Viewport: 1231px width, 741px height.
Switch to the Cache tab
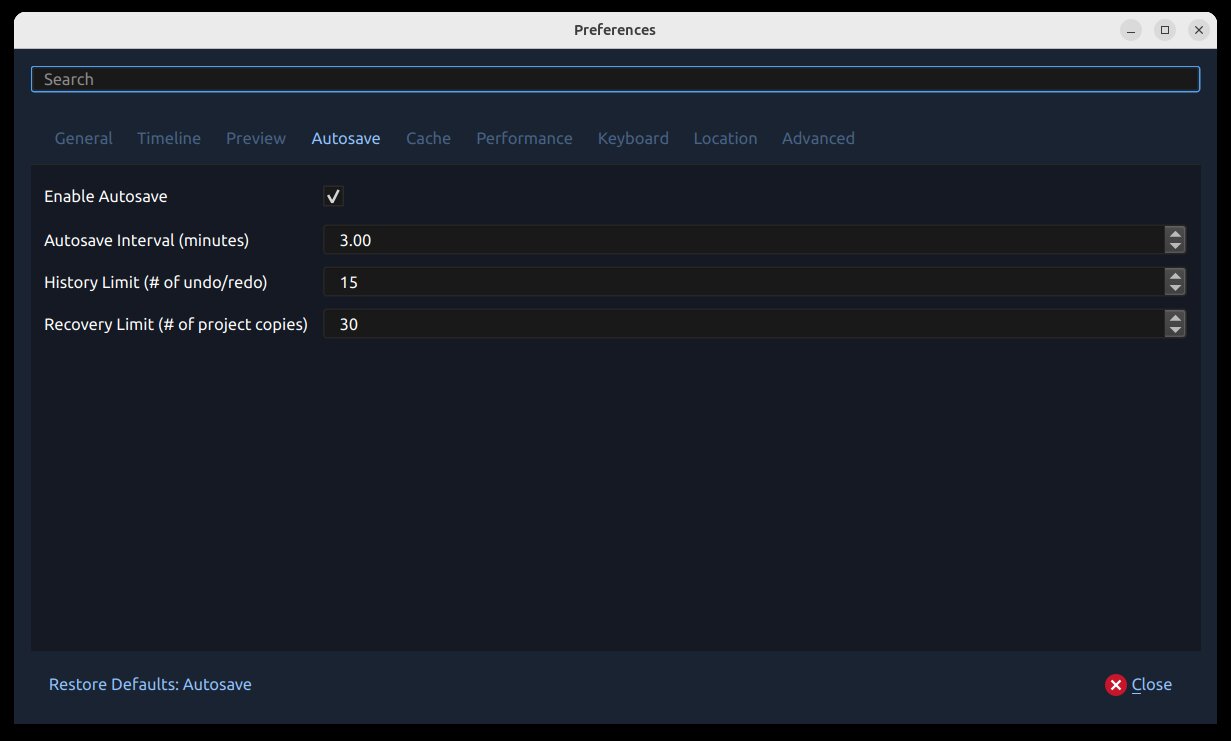tap(428, 138)
